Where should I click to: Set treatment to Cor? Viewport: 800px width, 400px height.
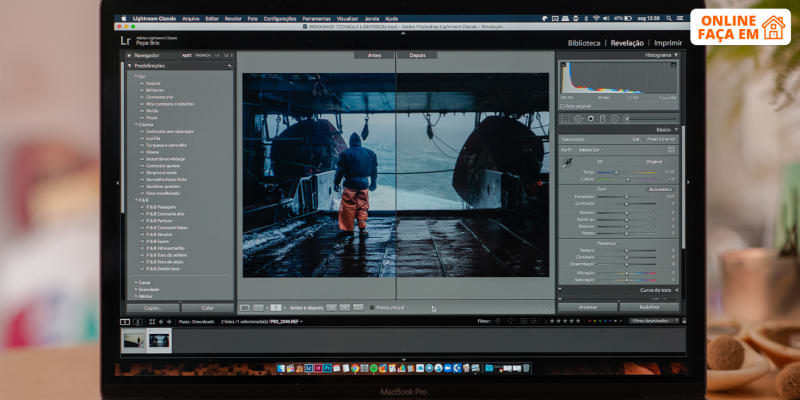pyautogui.click(x=636, y=139)
